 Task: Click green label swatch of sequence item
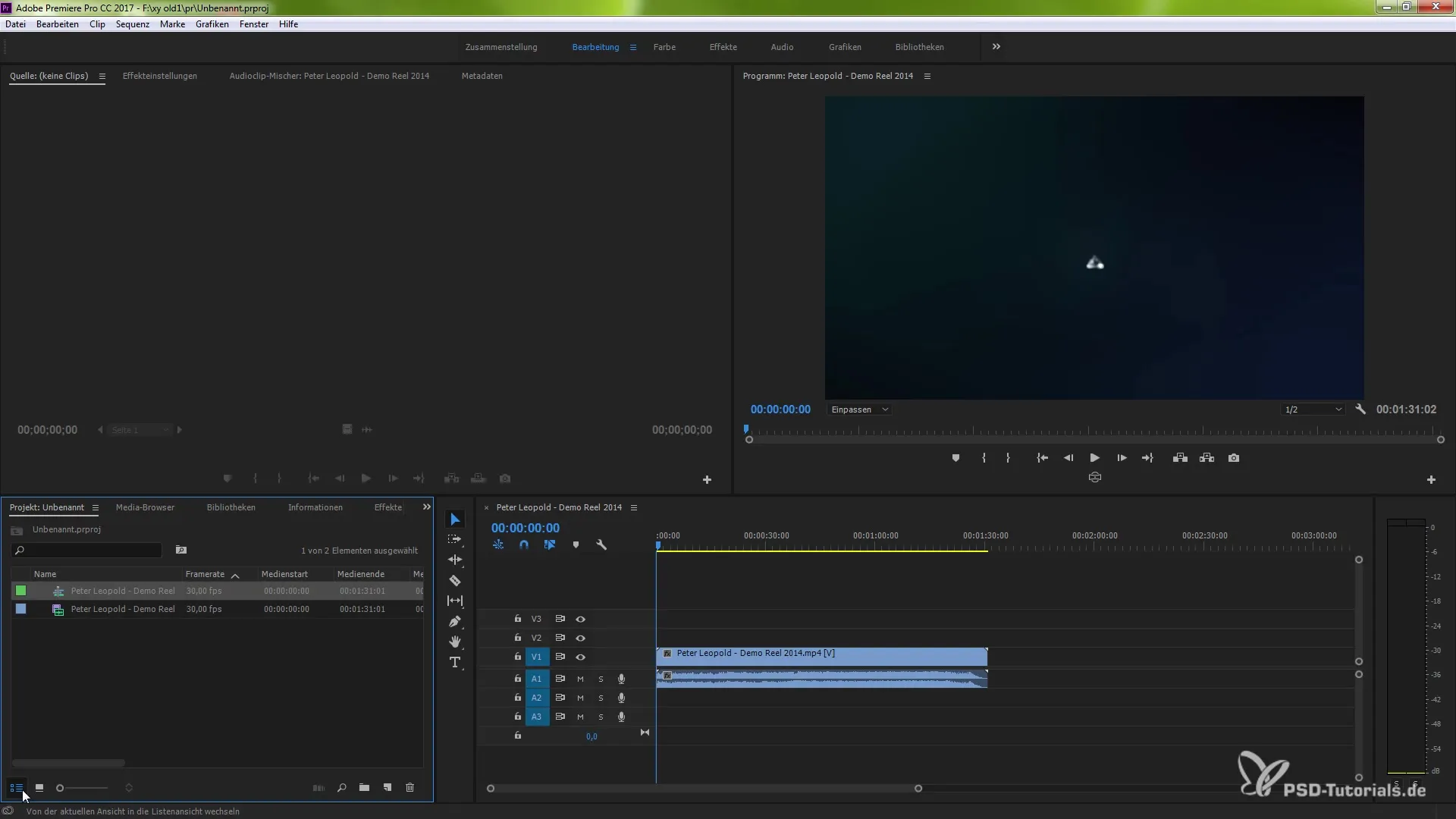[20, 591]
